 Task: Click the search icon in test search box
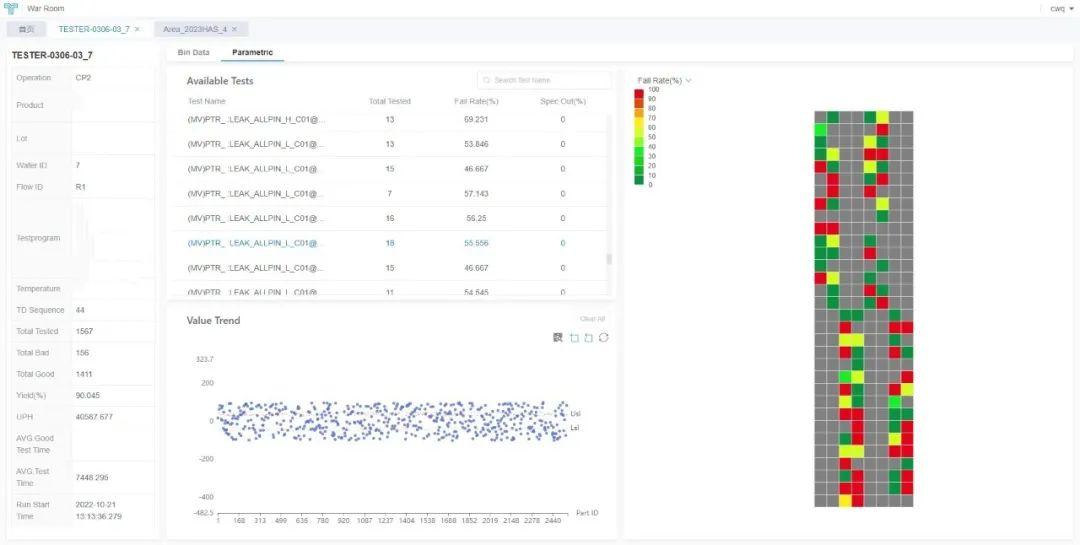point(487,81)
